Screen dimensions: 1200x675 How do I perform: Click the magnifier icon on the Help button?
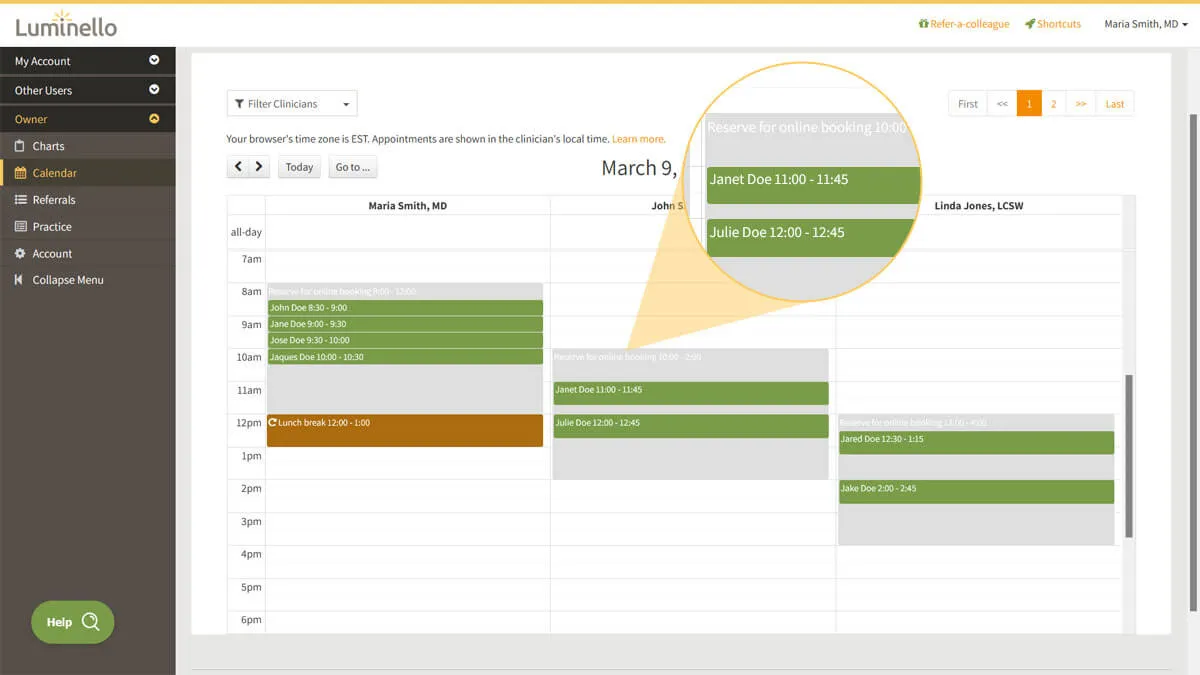tap(92, 622)
